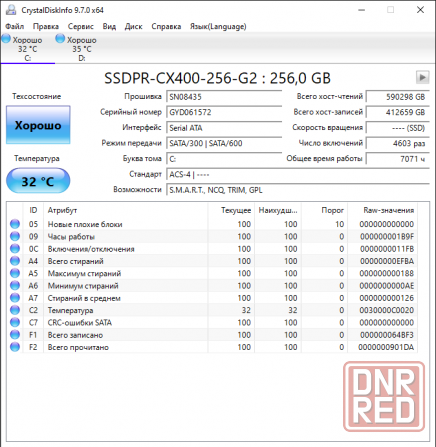Click status icon for Всего прочитано row
The height and width of the screenshot is (447, 436).
(15, 347)
